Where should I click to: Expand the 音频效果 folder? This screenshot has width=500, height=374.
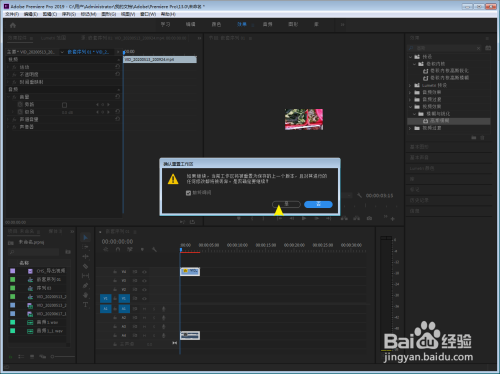tap(410, 92)
